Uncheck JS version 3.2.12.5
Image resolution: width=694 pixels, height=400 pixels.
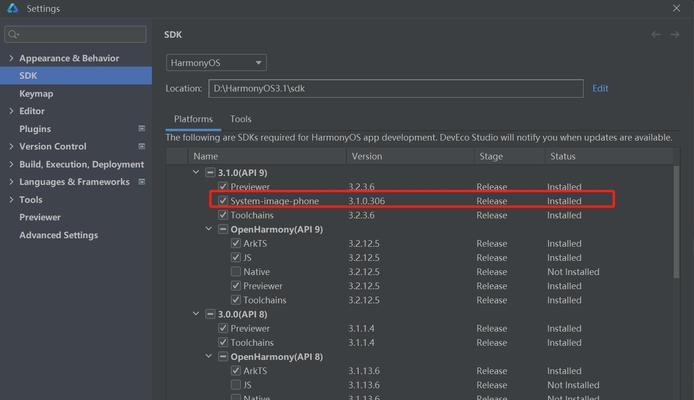pyautogui.click(x=236, y=258)
